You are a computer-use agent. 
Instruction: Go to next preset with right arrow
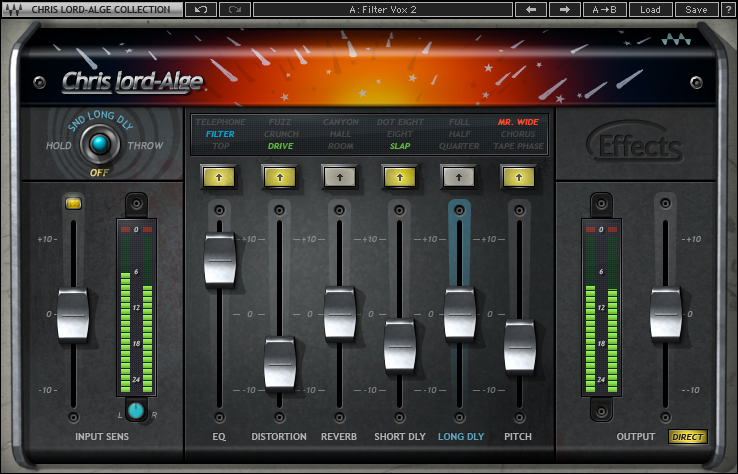click(565, 9)
